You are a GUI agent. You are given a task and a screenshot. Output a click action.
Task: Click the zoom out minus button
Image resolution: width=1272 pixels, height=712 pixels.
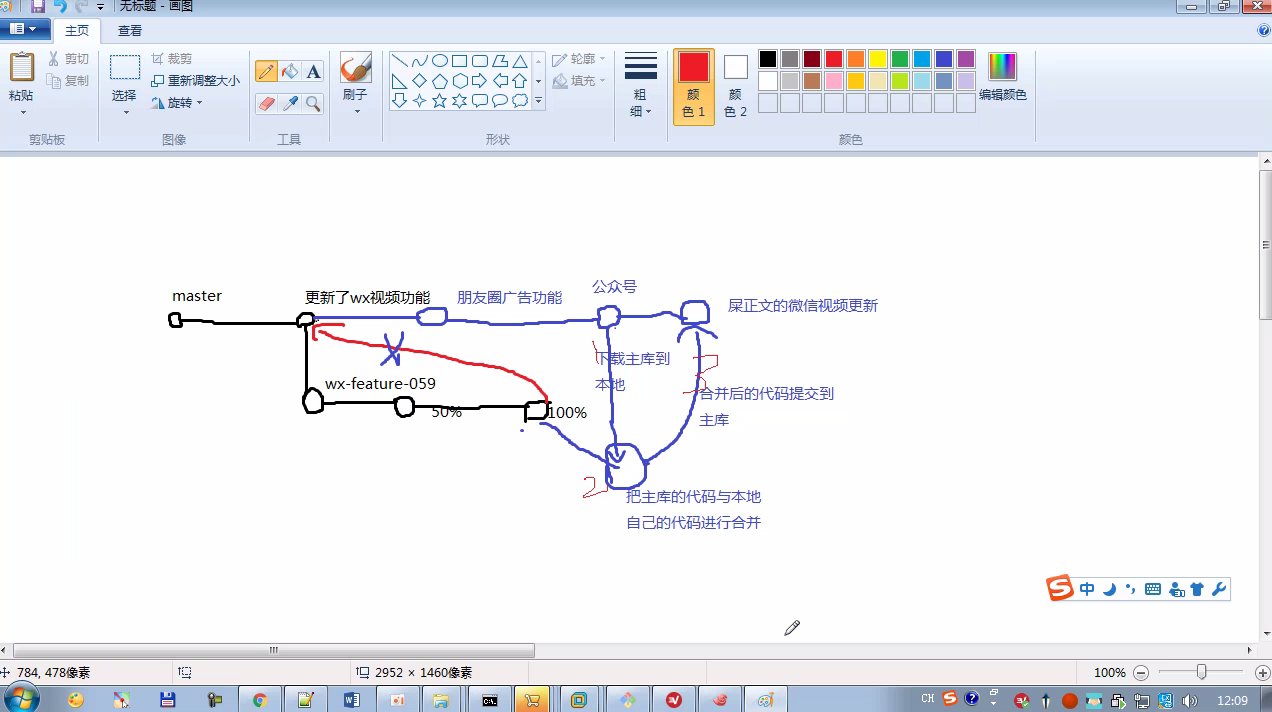1141,673
